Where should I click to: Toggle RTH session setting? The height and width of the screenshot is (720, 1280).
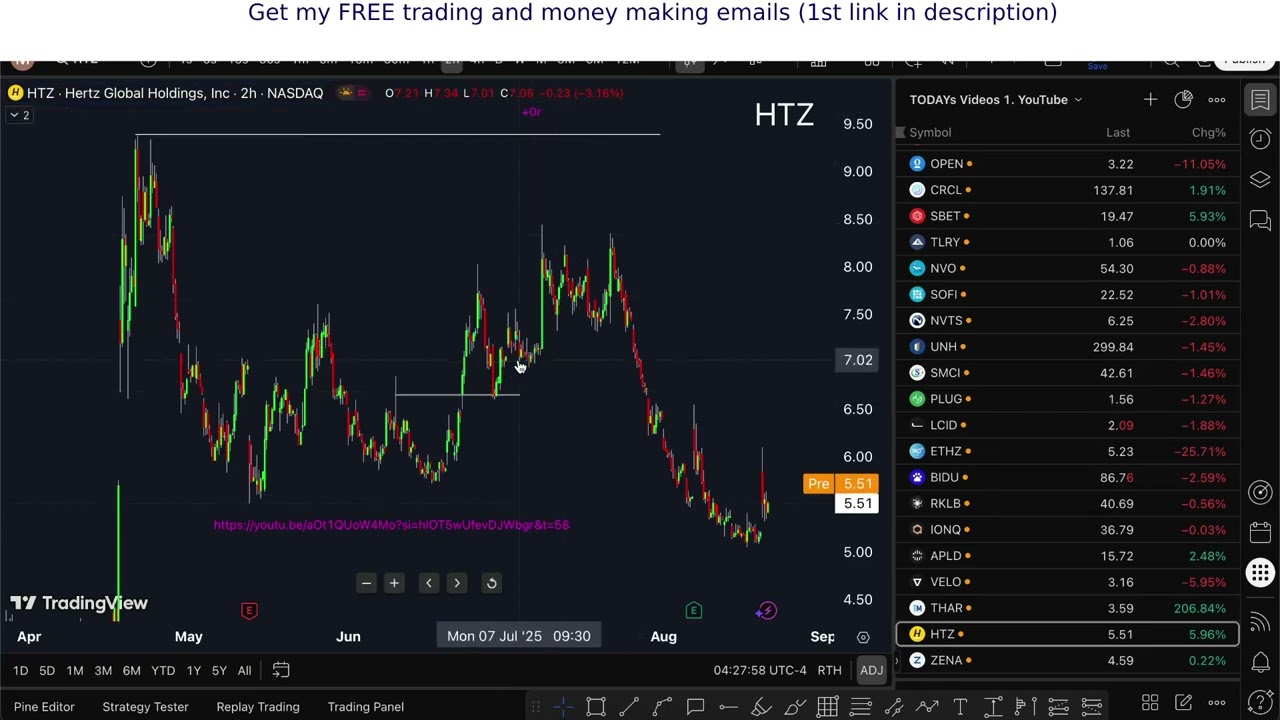point(829,670)
